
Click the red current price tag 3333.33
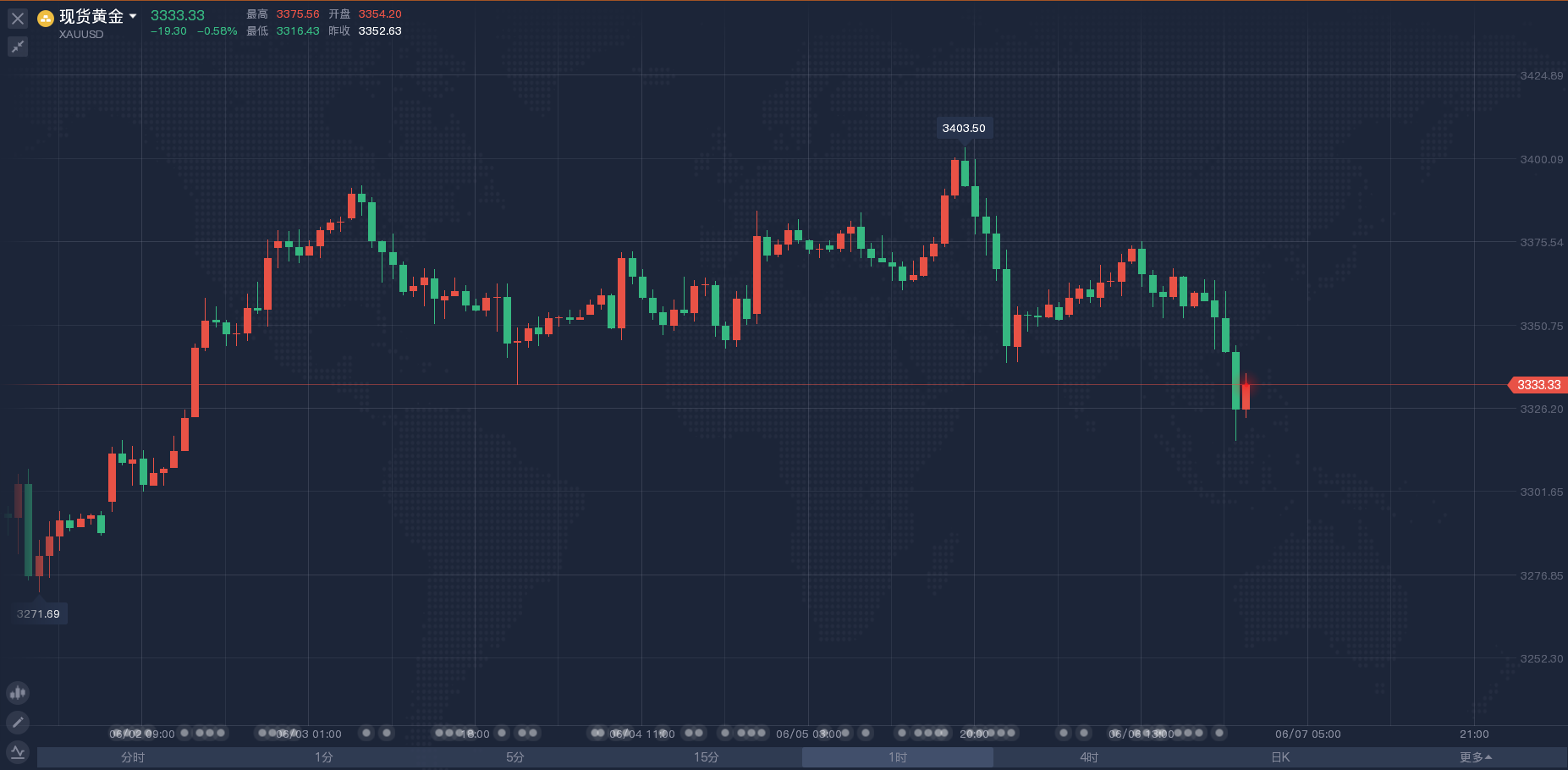[x=1538, y=385]
